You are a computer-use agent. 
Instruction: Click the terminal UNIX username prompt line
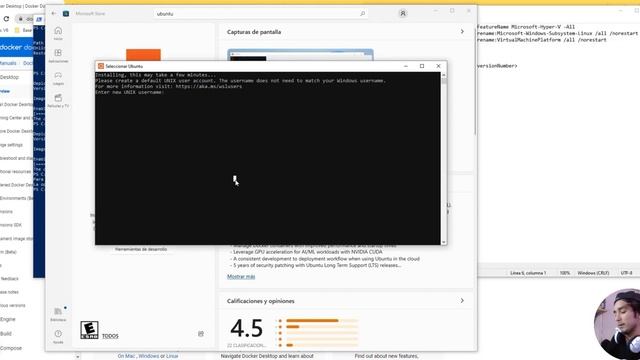click(x=130, y=92)
